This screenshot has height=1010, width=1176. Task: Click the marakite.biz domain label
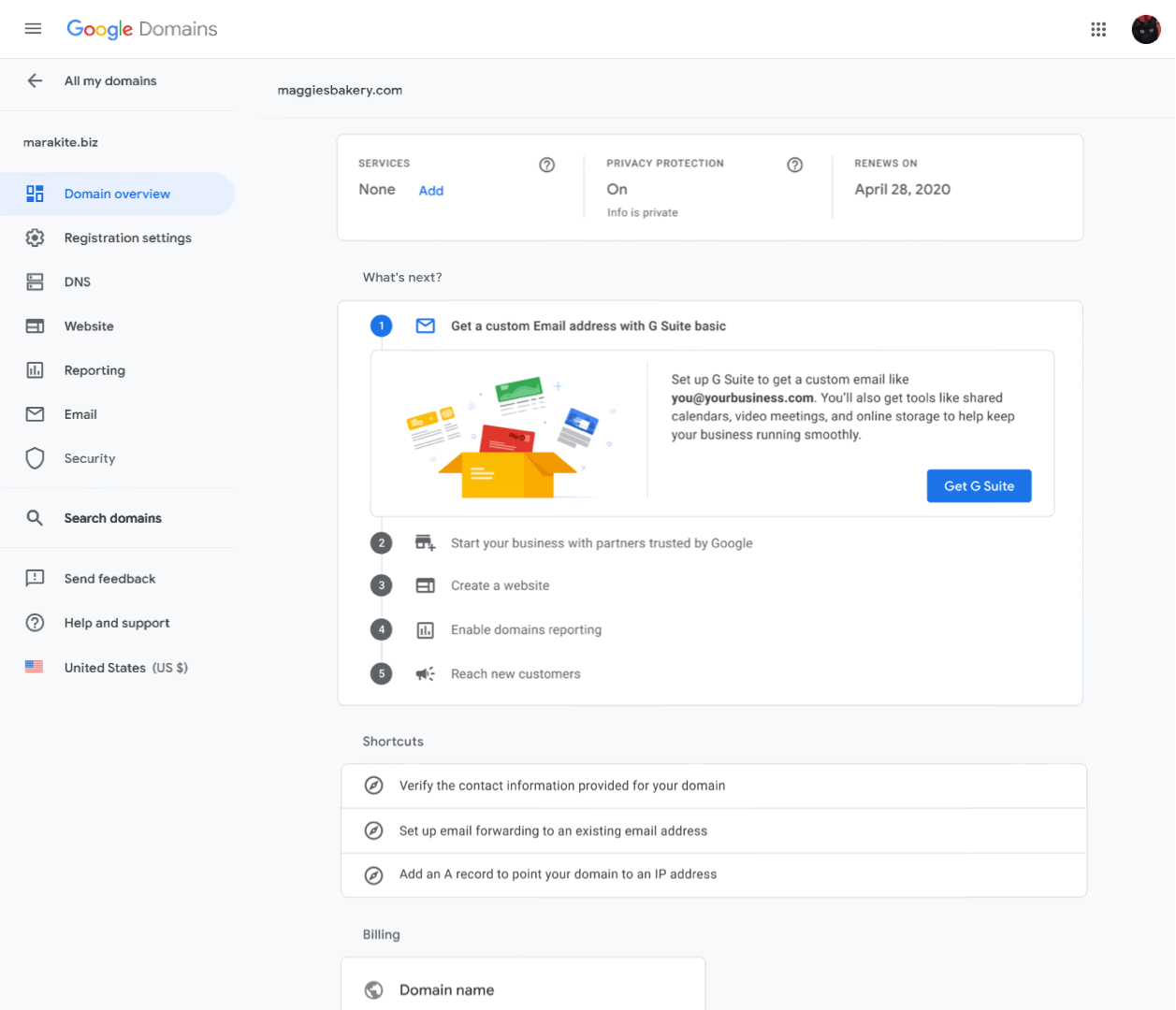pyautogui.click(x=61, y=142)
